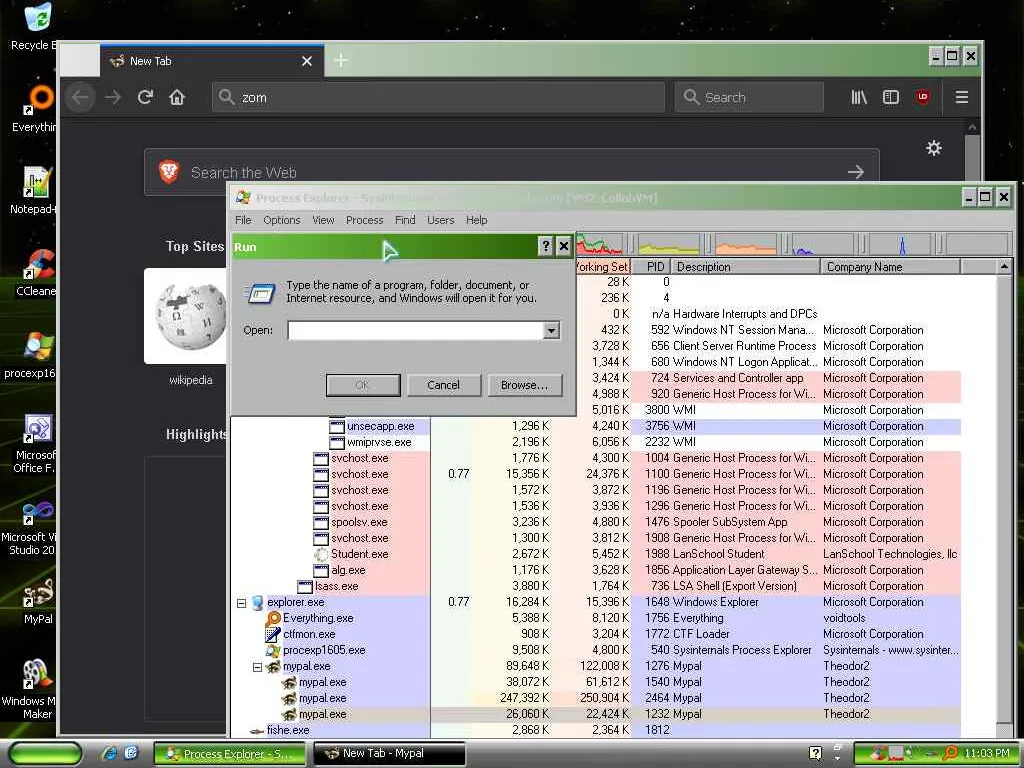Open Process Explorer Options menu
Viewport: 1024px width, 768px height.
tap(281, 220)
